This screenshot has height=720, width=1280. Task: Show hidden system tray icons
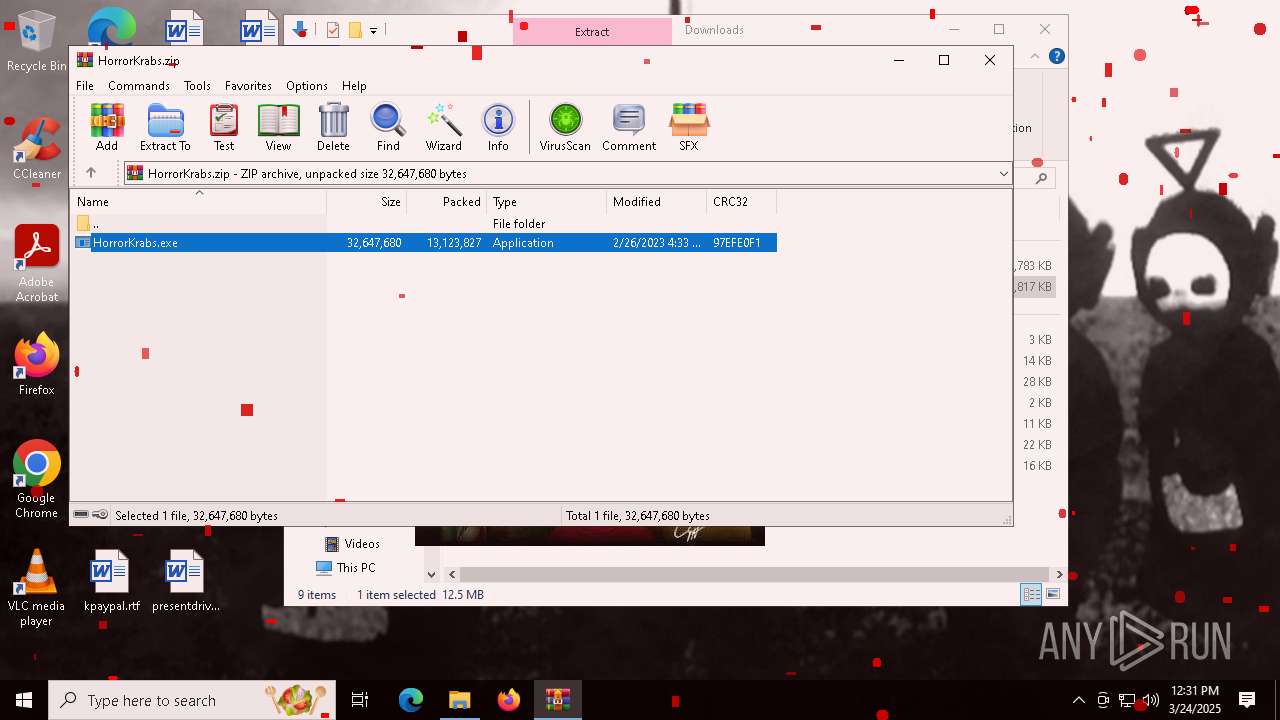[1078, 700]
